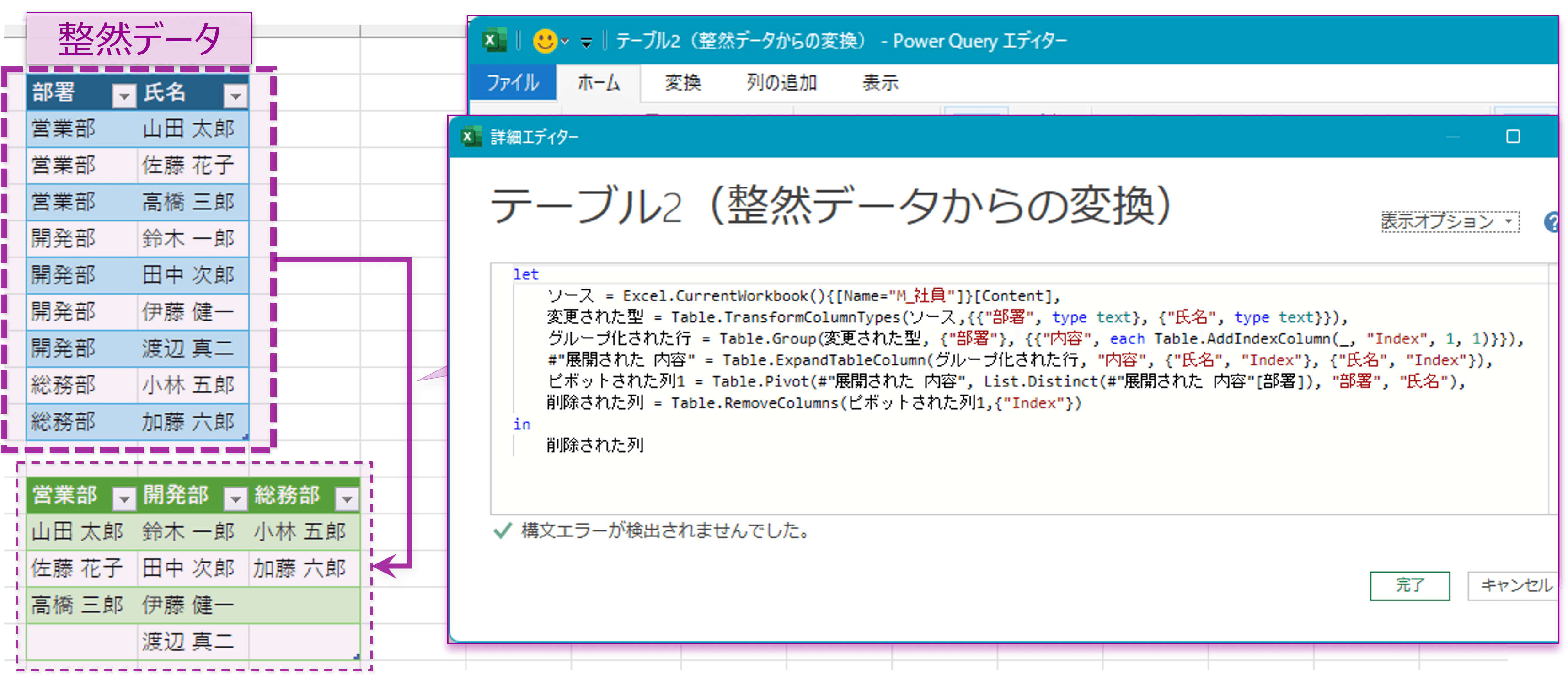Screen dimensions: 1568x675
Task: Switch to the 変換 ribbon tab
Action: click(683, 83)
